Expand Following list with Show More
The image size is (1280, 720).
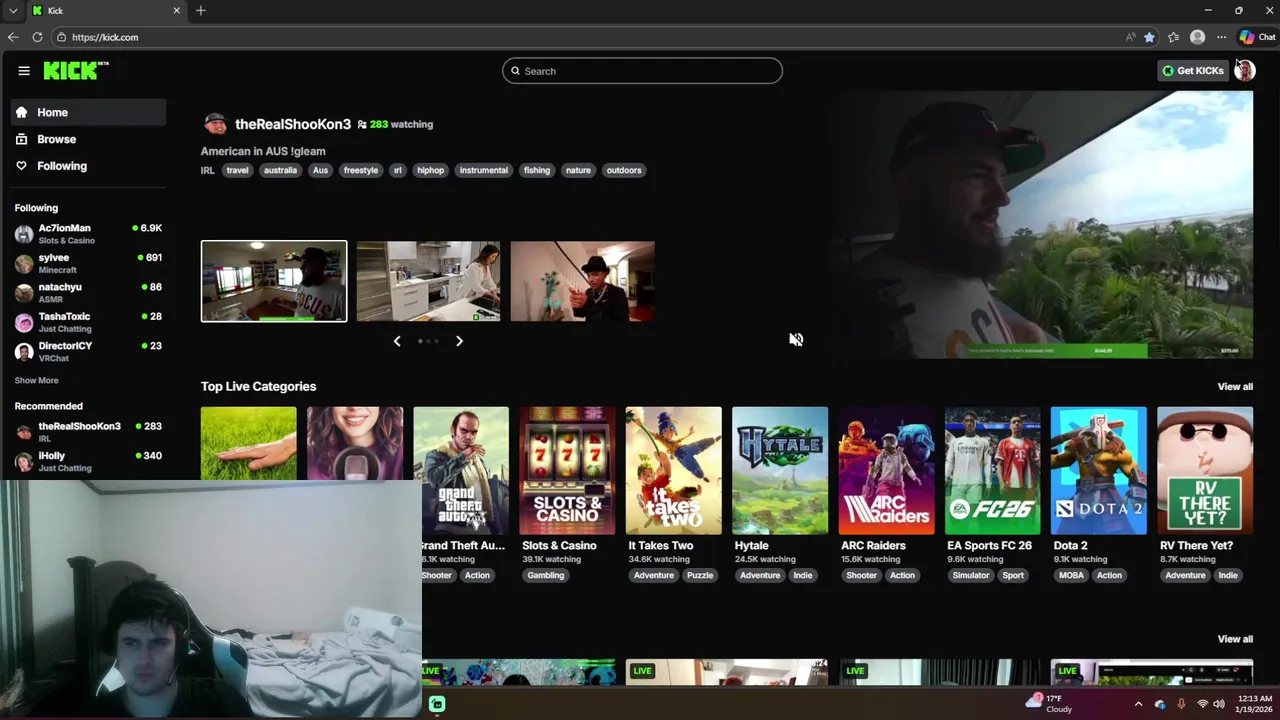click(36, 380)
